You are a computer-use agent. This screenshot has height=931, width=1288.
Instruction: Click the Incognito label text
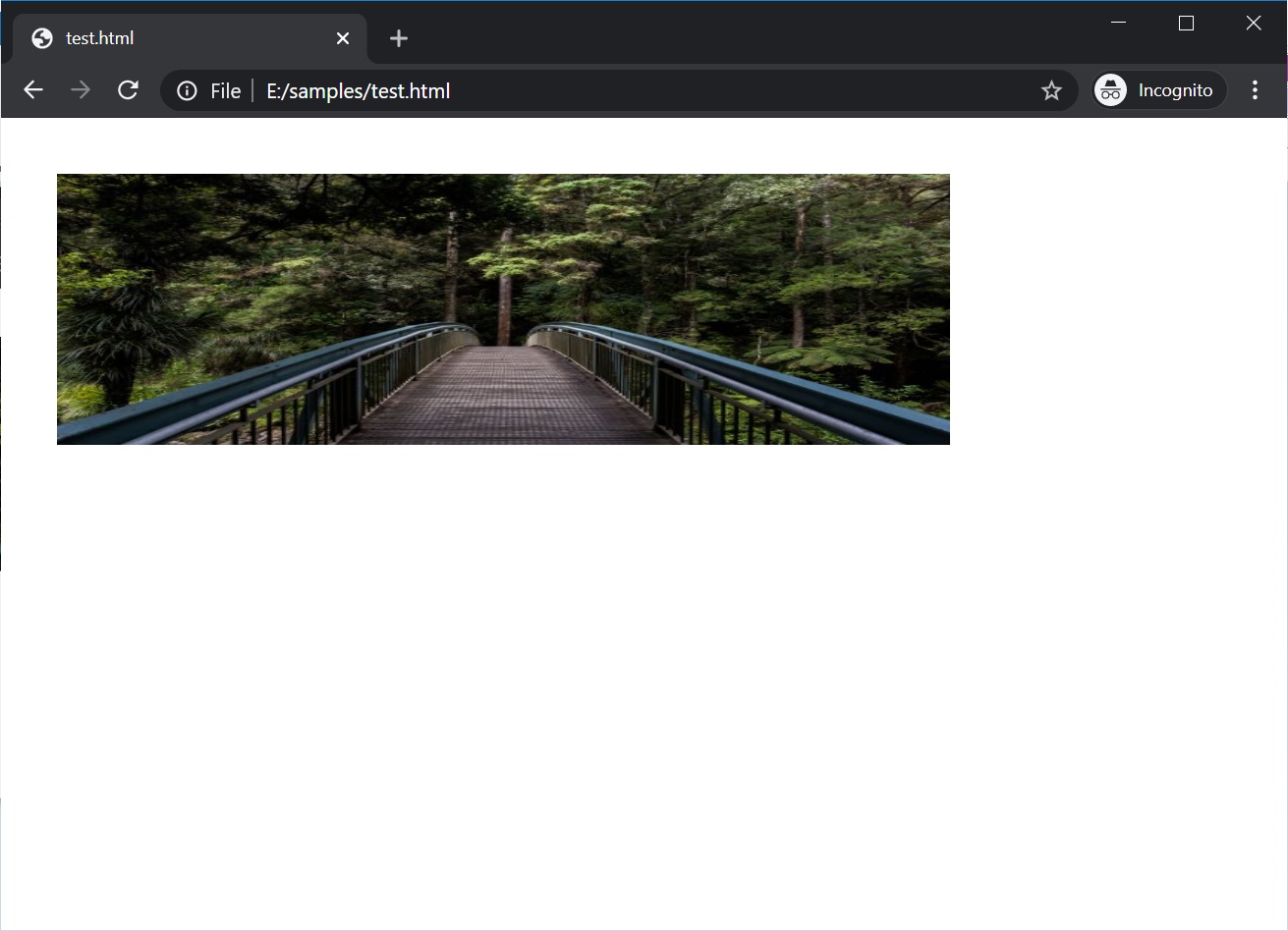[x=1176, y=89]
